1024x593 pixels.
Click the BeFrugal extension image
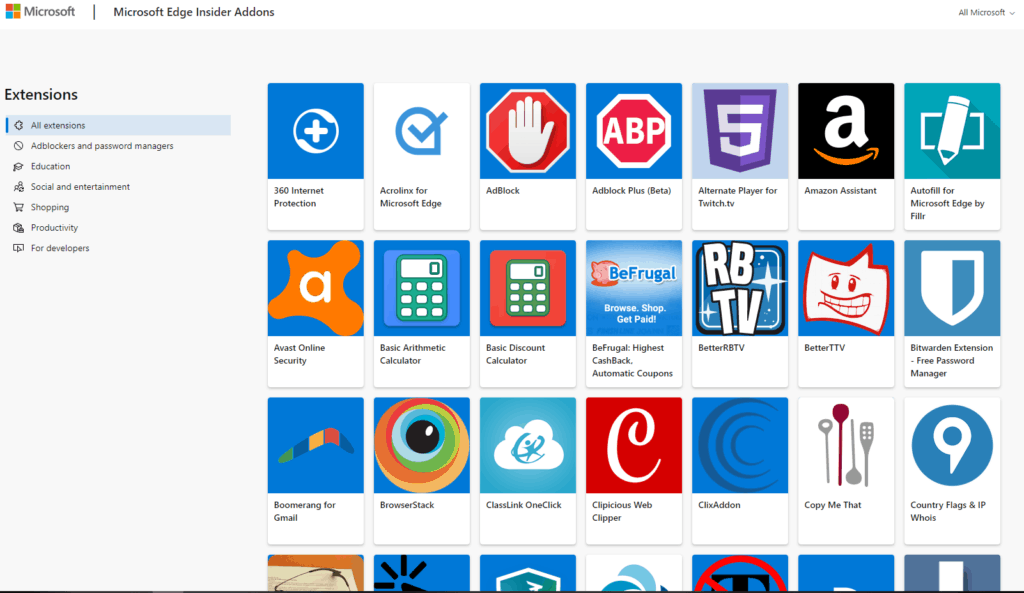(634, 288)
